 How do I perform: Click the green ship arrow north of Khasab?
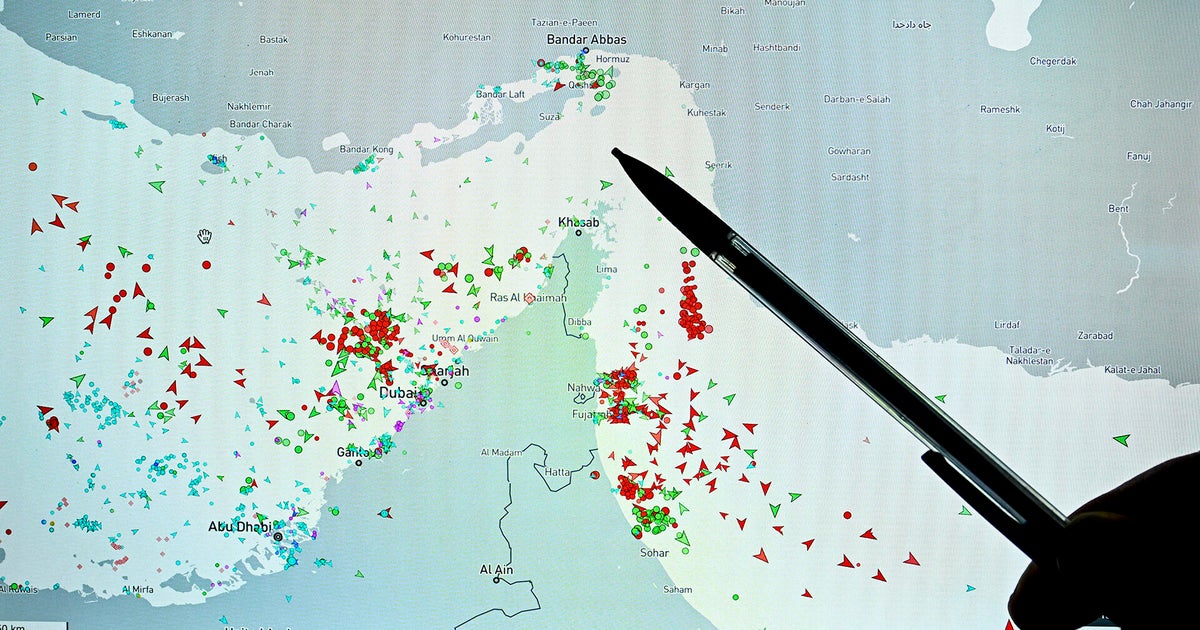[x=606, y=185]
